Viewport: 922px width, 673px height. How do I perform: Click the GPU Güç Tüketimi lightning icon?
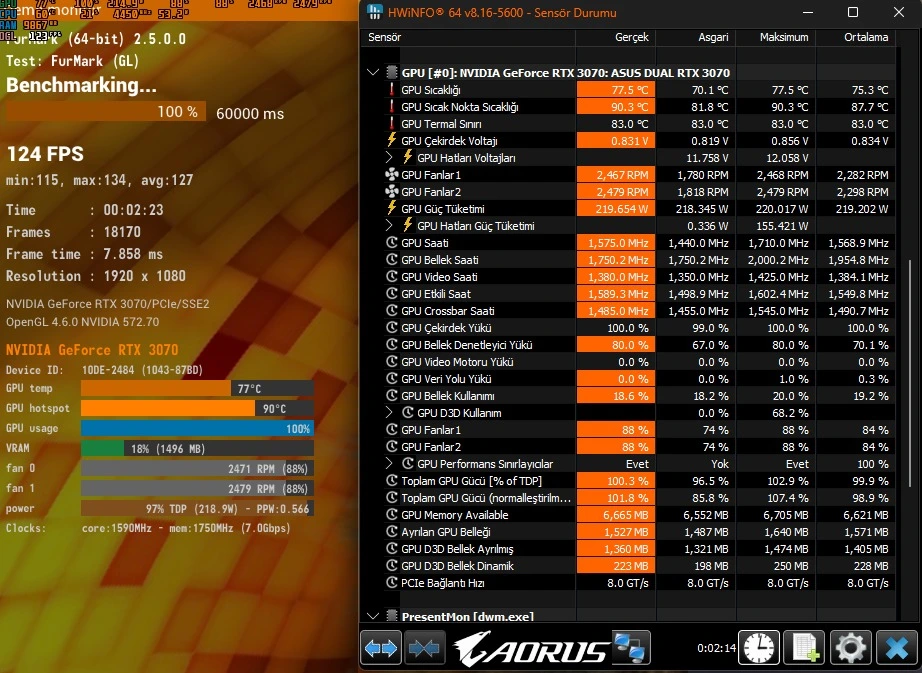392,208
